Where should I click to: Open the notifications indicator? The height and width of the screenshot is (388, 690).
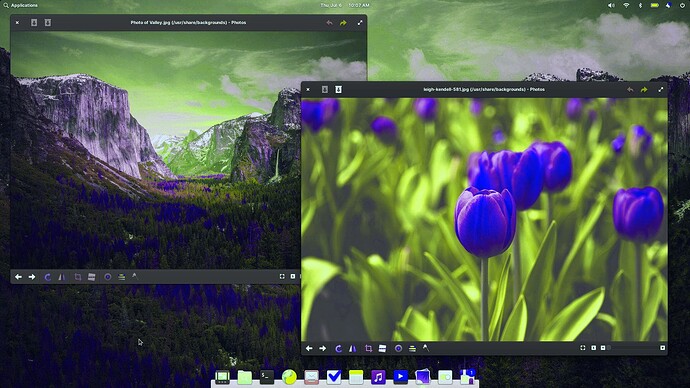pyautogui.click(x=669, y=5)
